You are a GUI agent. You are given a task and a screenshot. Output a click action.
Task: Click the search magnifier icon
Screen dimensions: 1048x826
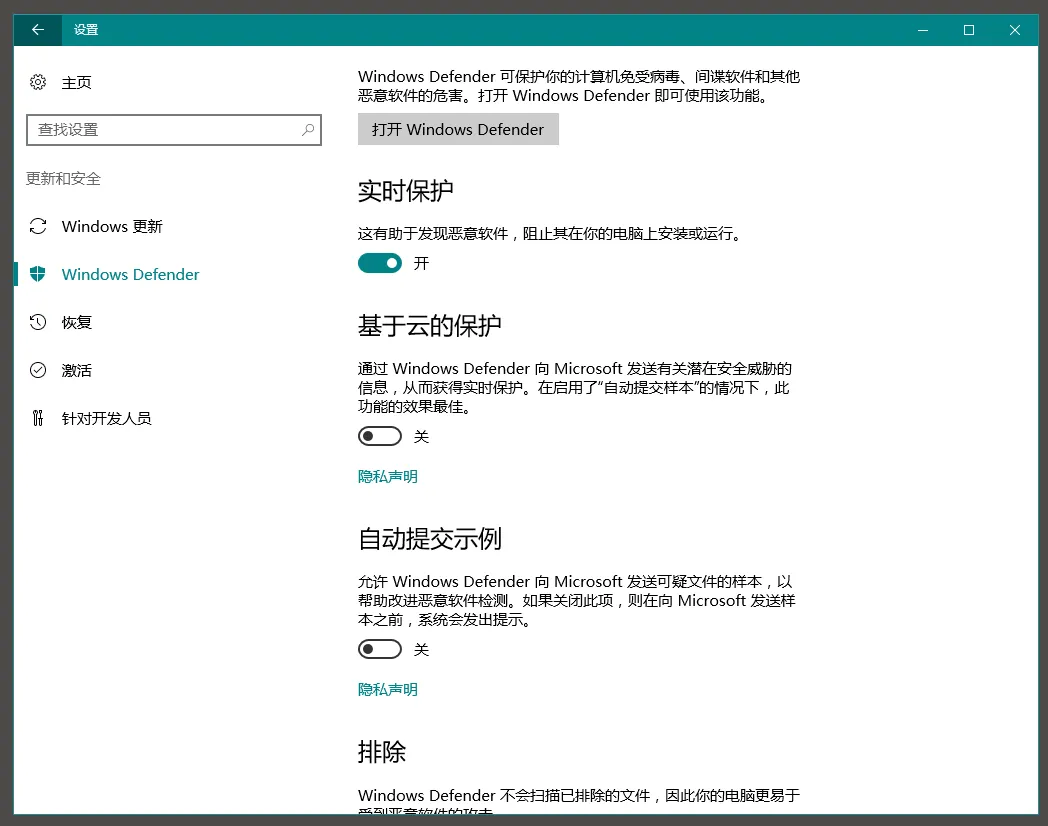[307, 130]
